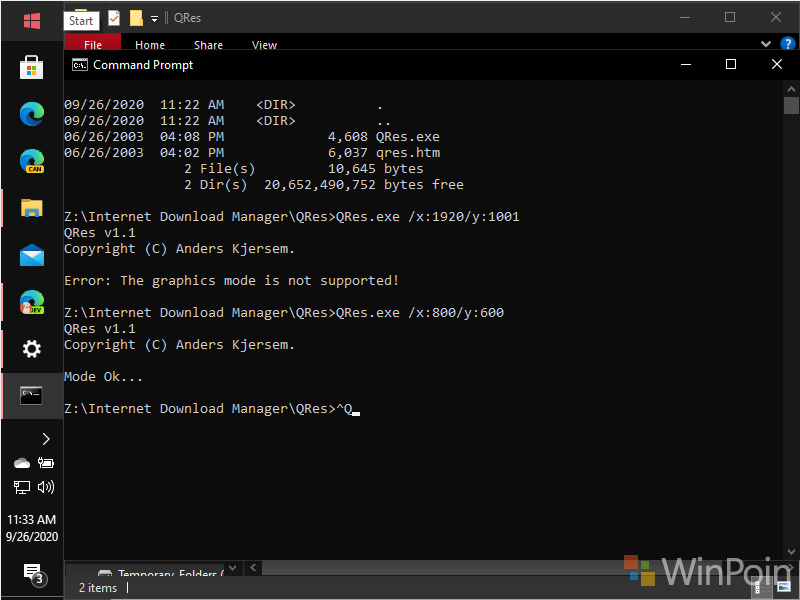The height and width of the screenshot is (600, 800).
Task: Click the New Folder icon in Explorer's title bar
Action: [x=136, y=18]
